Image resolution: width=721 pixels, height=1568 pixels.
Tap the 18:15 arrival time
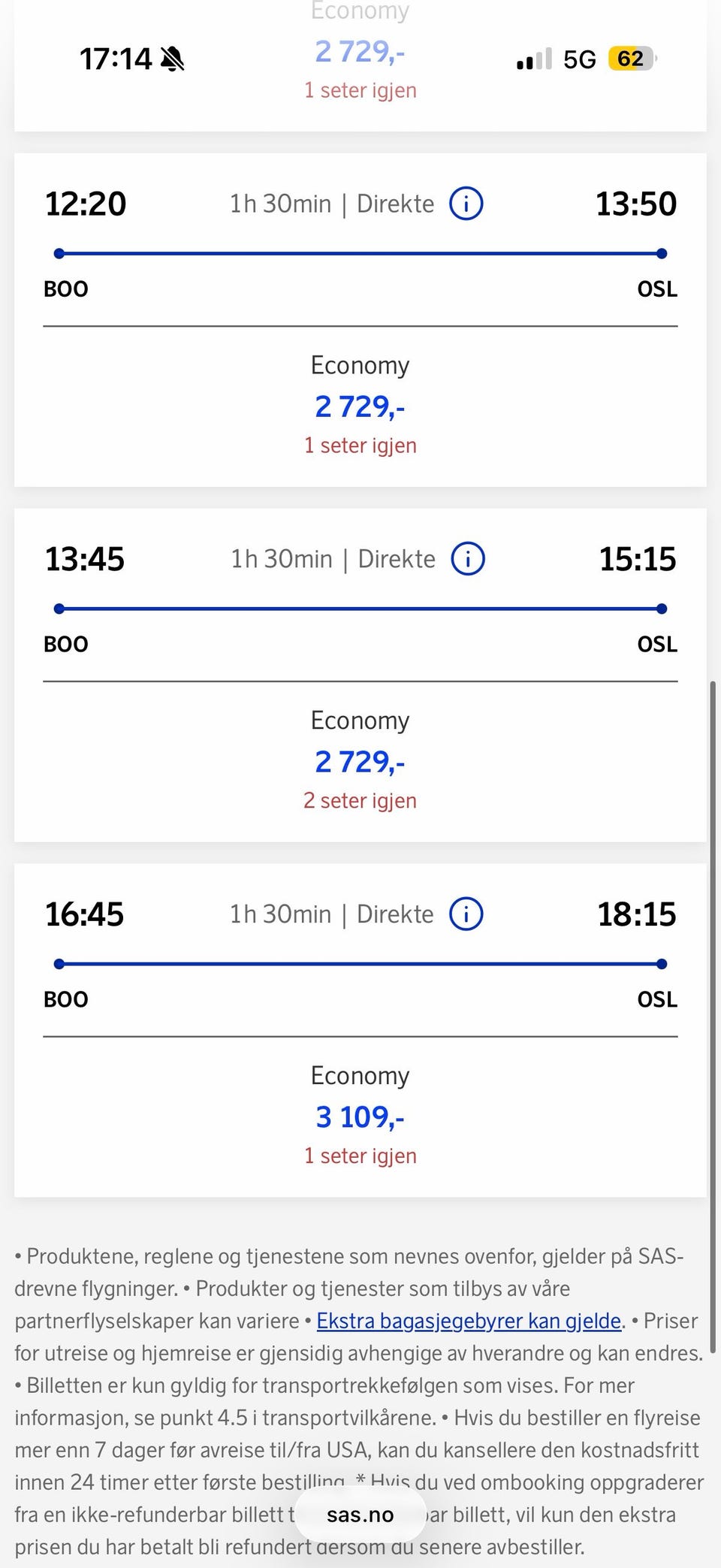pos(637,914)
